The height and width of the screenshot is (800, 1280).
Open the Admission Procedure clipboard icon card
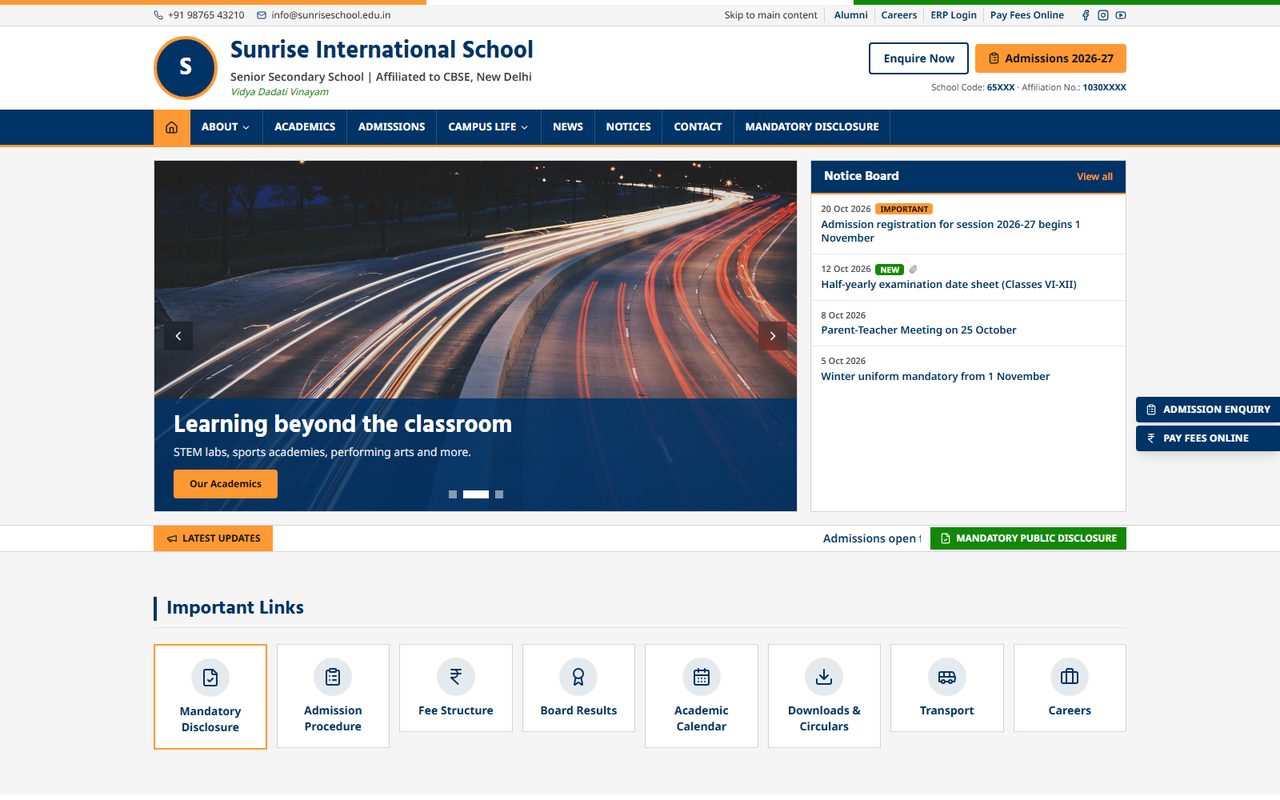point(333,696)
